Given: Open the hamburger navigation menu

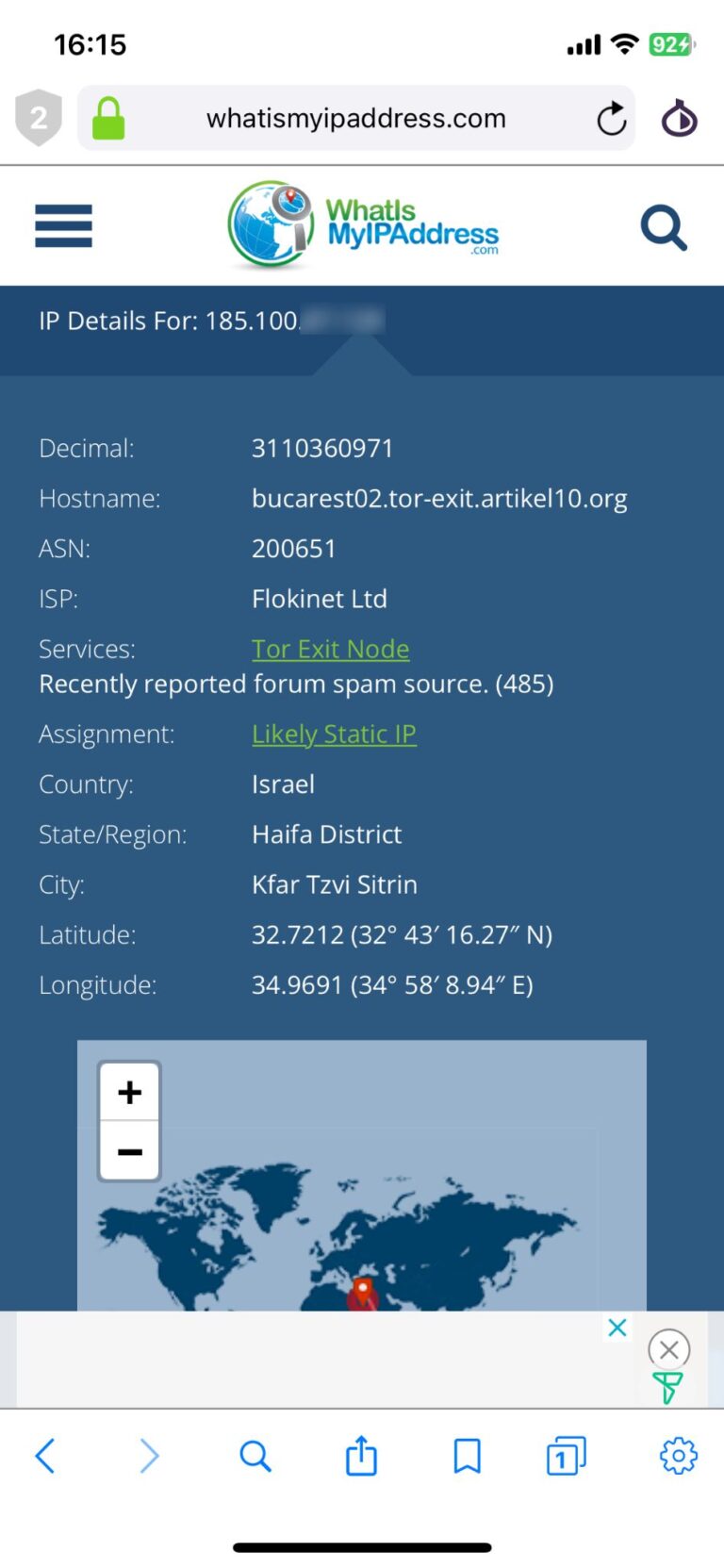Looking at the screenshot, I should coord(63,226).
